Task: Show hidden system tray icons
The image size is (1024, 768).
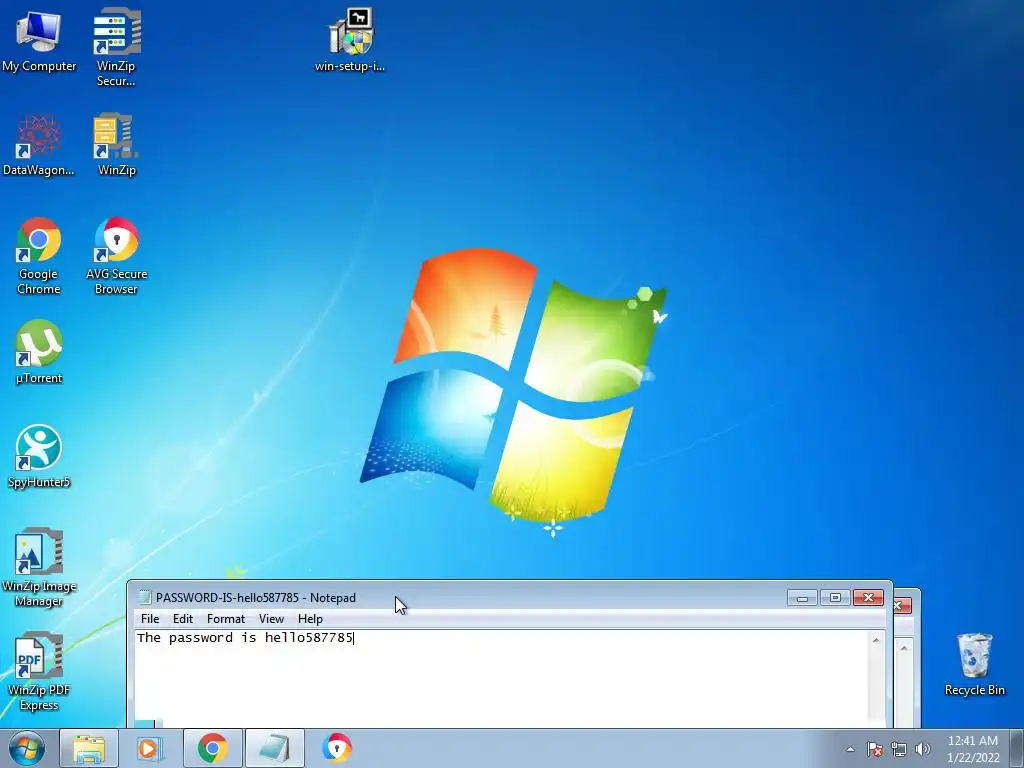Action: [850, 749]
